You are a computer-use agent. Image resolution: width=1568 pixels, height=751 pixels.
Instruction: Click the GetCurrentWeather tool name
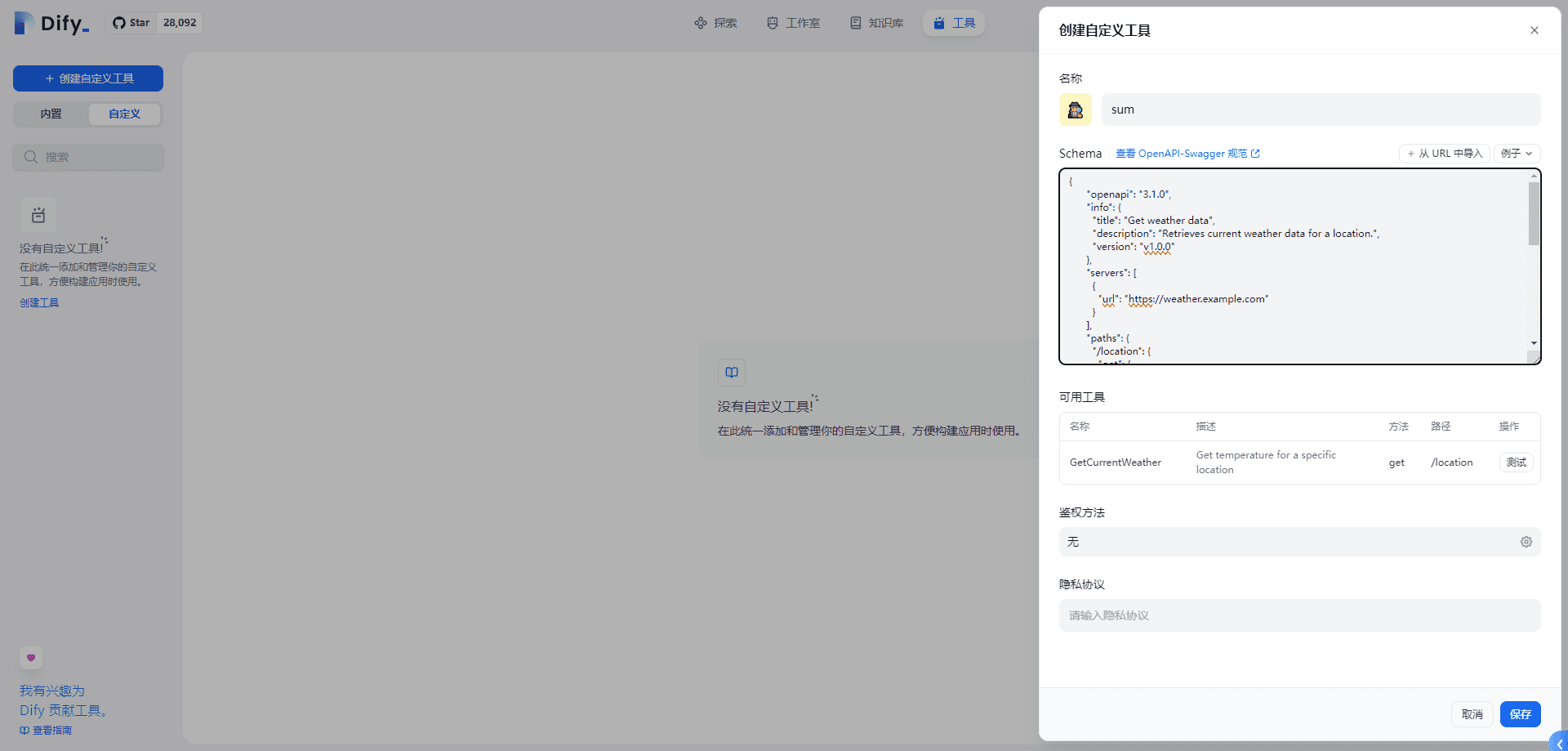coord(1116,463)
